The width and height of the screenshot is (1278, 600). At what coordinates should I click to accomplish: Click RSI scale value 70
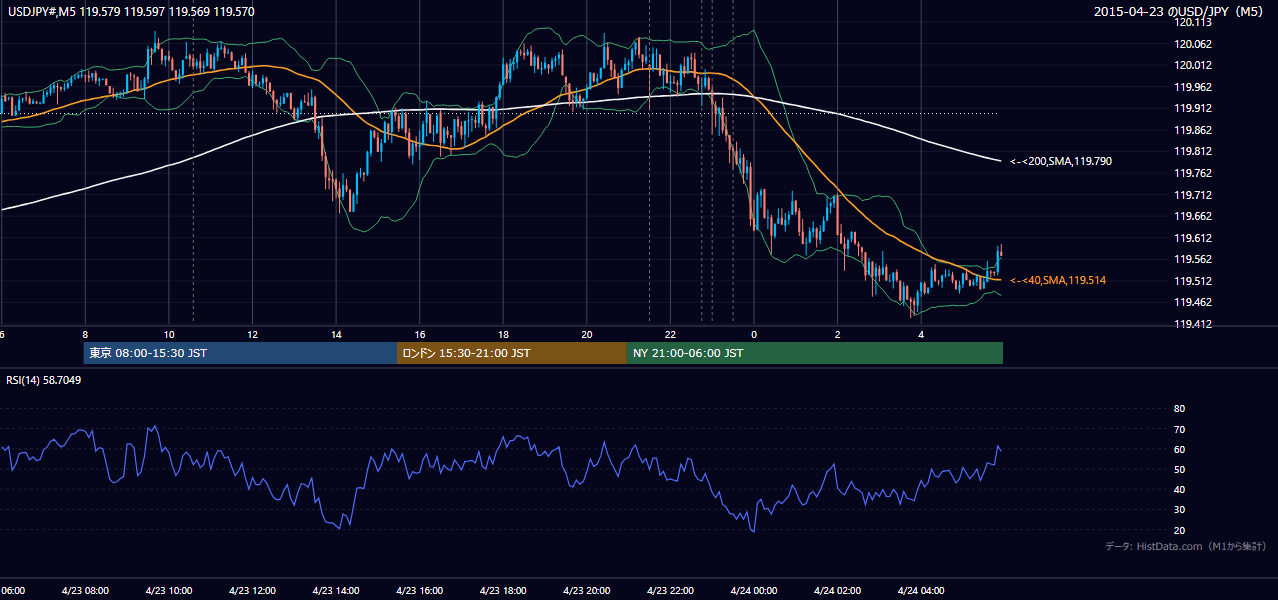pos(1179,429)
